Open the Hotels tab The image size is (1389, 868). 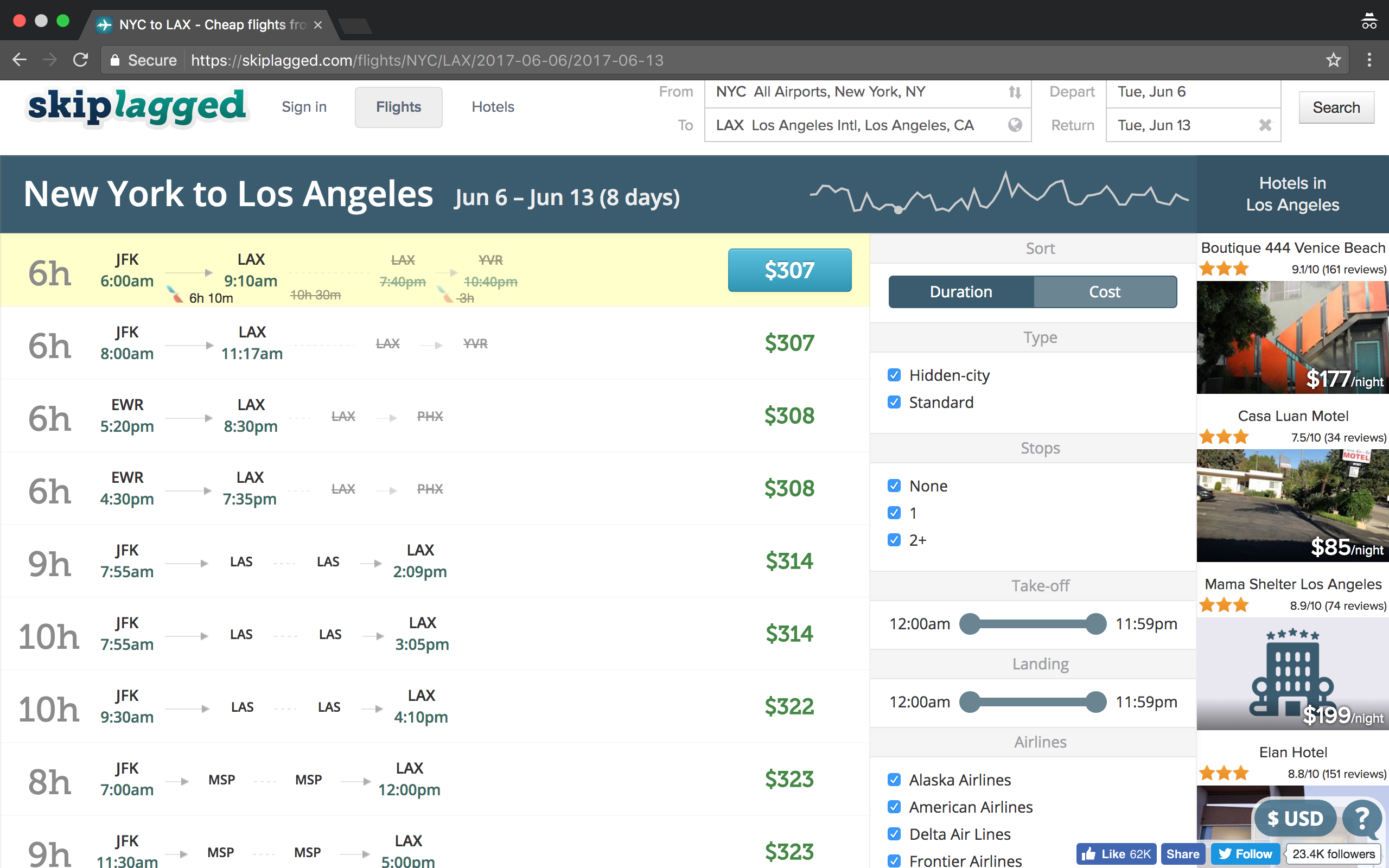[493, 107]
